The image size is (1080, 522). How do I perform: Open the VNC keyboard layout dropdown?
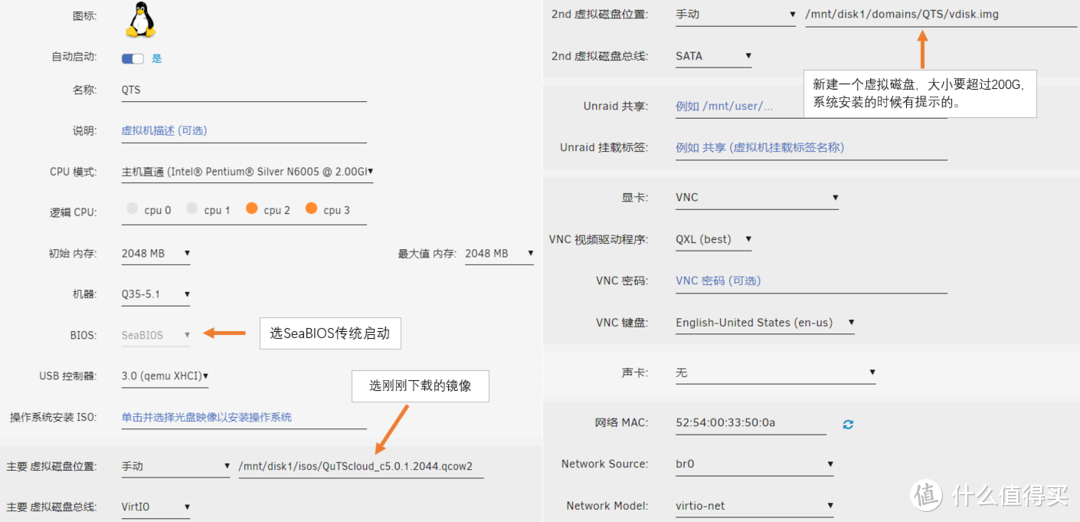pos(765,322)
